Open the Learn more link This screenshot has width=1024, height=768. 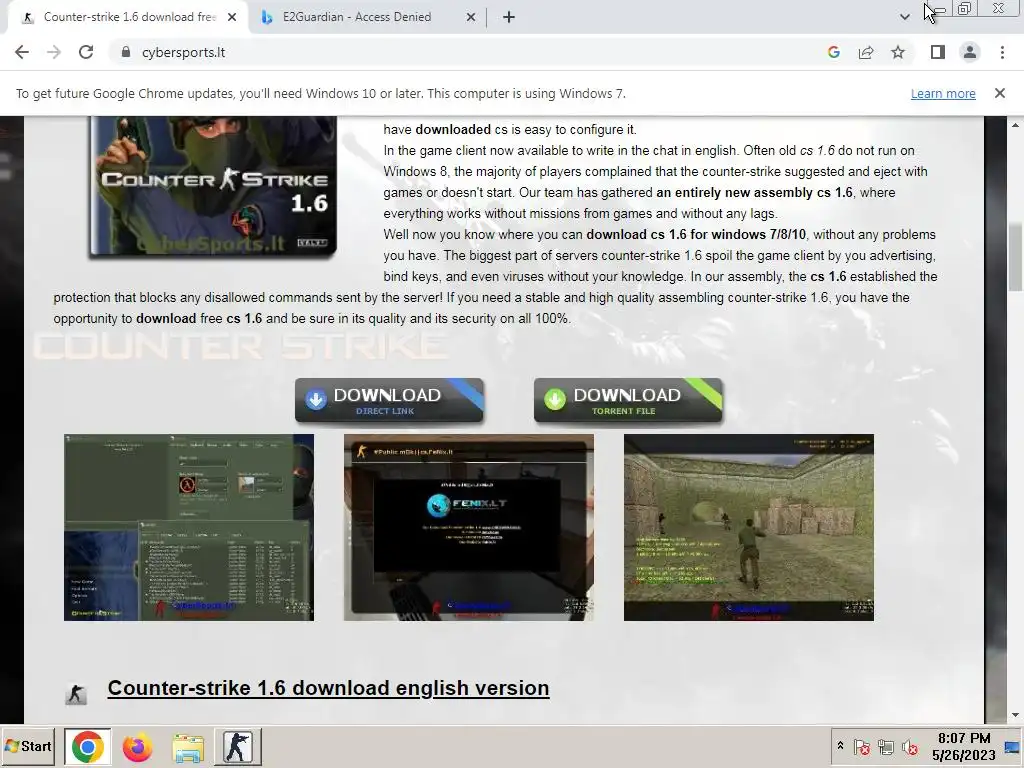point(943,93)
